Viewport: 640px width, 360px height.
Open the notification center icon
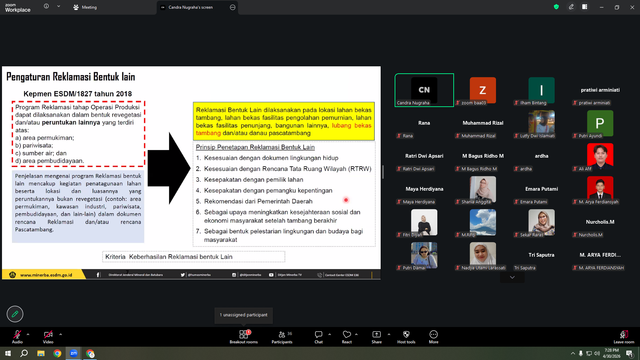click(629, 353)
